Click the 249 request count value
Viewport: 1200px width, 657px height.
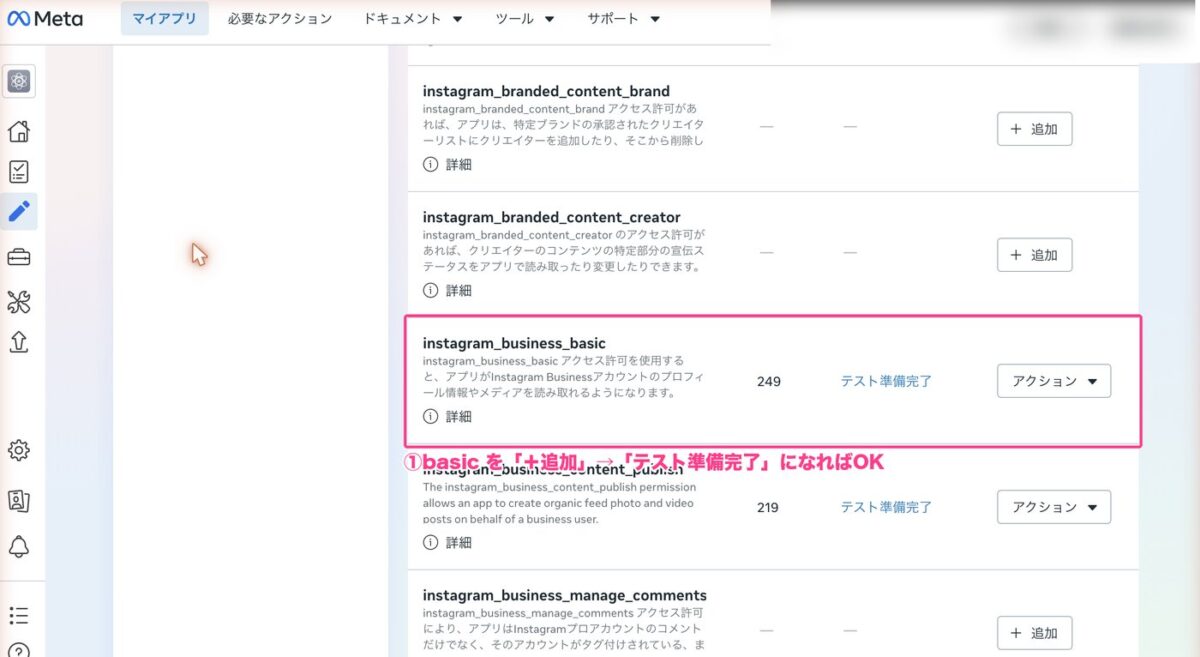pos(769,381)
